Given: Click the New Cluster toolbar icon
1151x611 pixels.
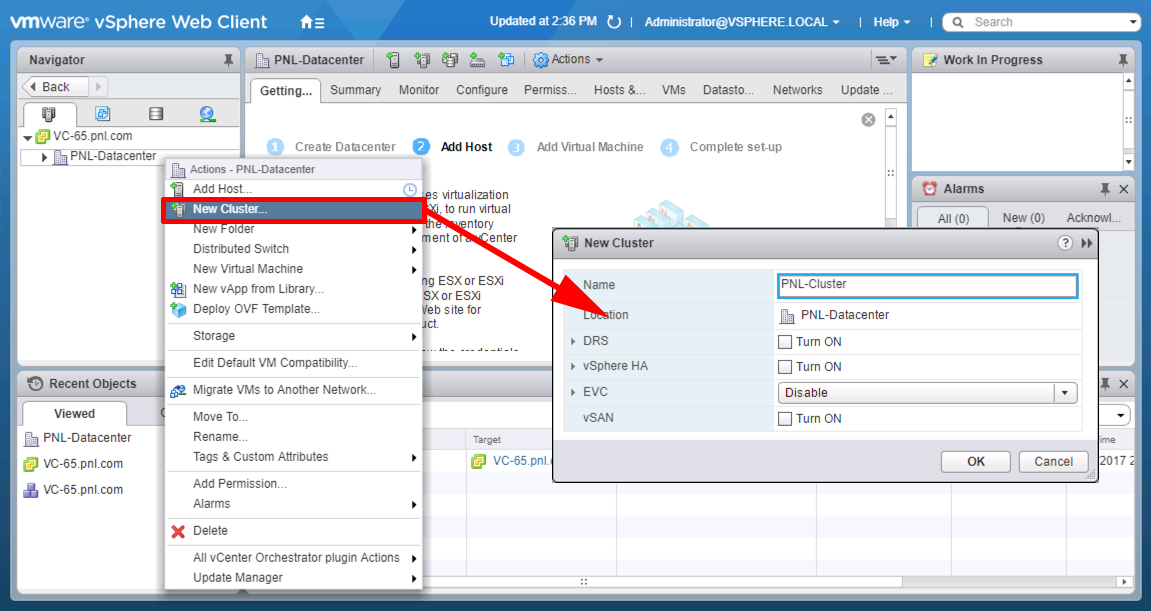Looking at the screenshot, I should (422, 60).
